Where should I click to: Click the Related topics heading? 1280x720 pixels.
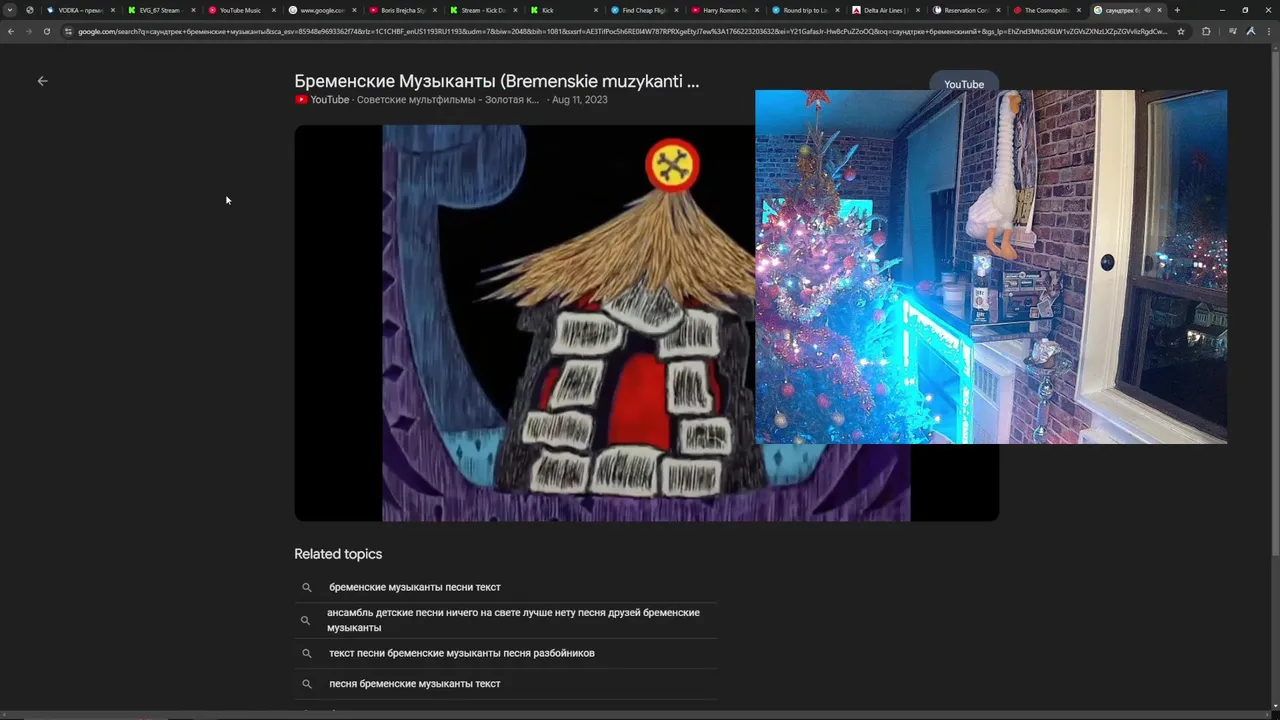click(x=338, y=554)
